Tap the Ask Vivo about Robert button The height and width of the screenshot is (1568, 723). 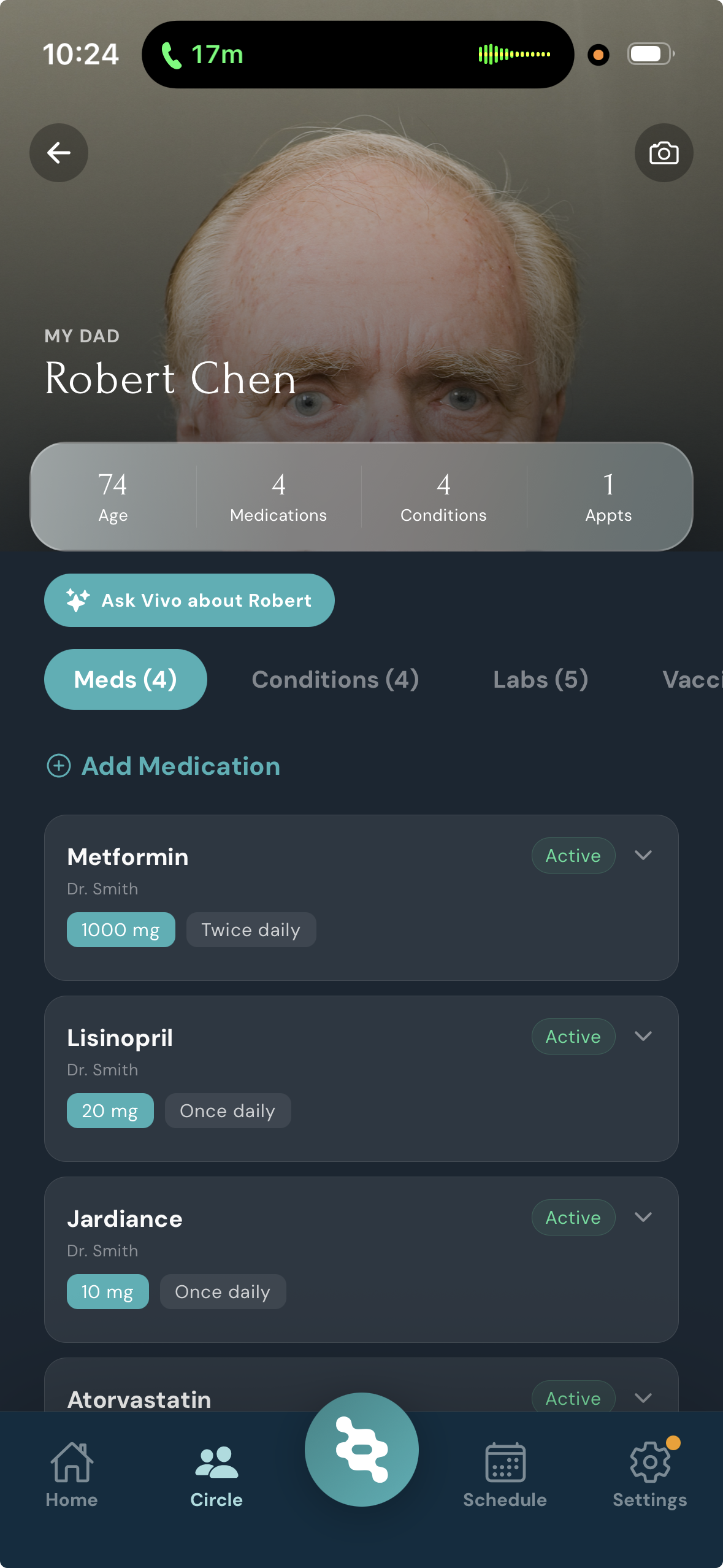click(189, 600)
